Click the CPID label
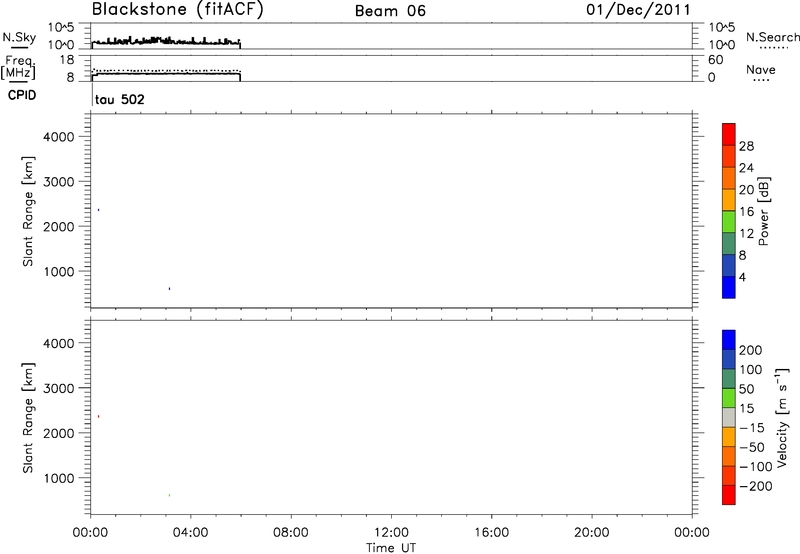The width and height of the screenshot is (800, 554). 22,95
